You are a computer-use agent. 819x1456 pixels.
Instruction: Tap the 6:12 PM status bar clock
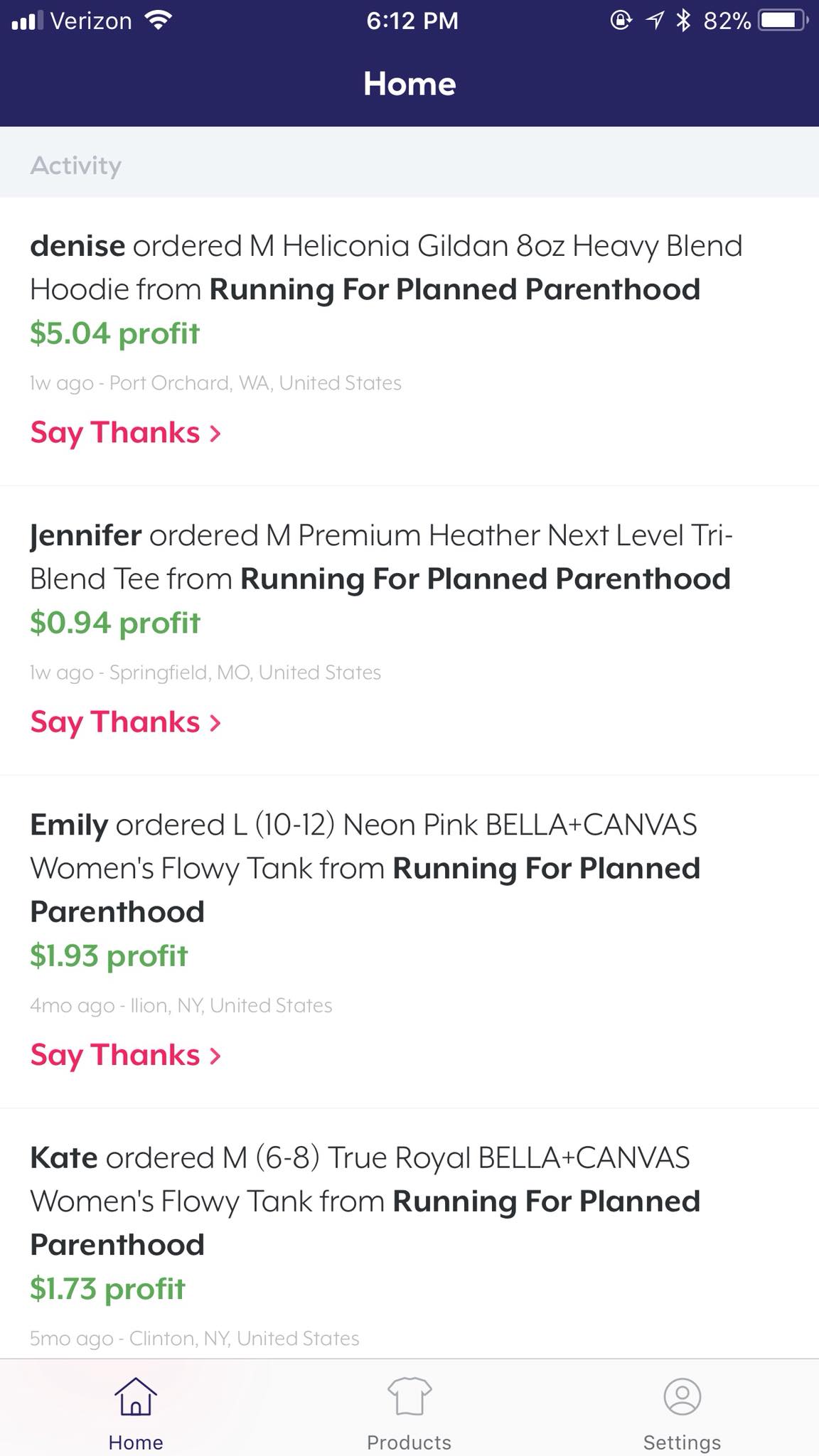pyautogui.click(x=412, y=21)
